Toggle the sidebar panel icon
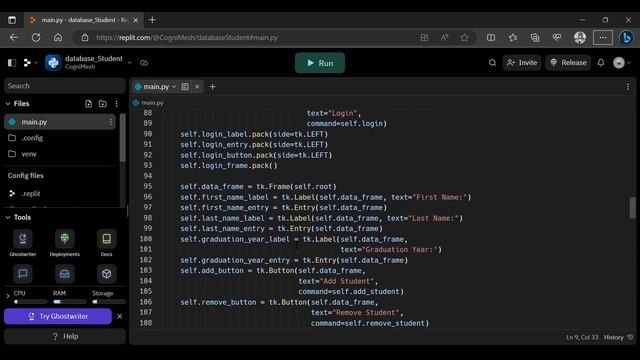 coord(12,63)
